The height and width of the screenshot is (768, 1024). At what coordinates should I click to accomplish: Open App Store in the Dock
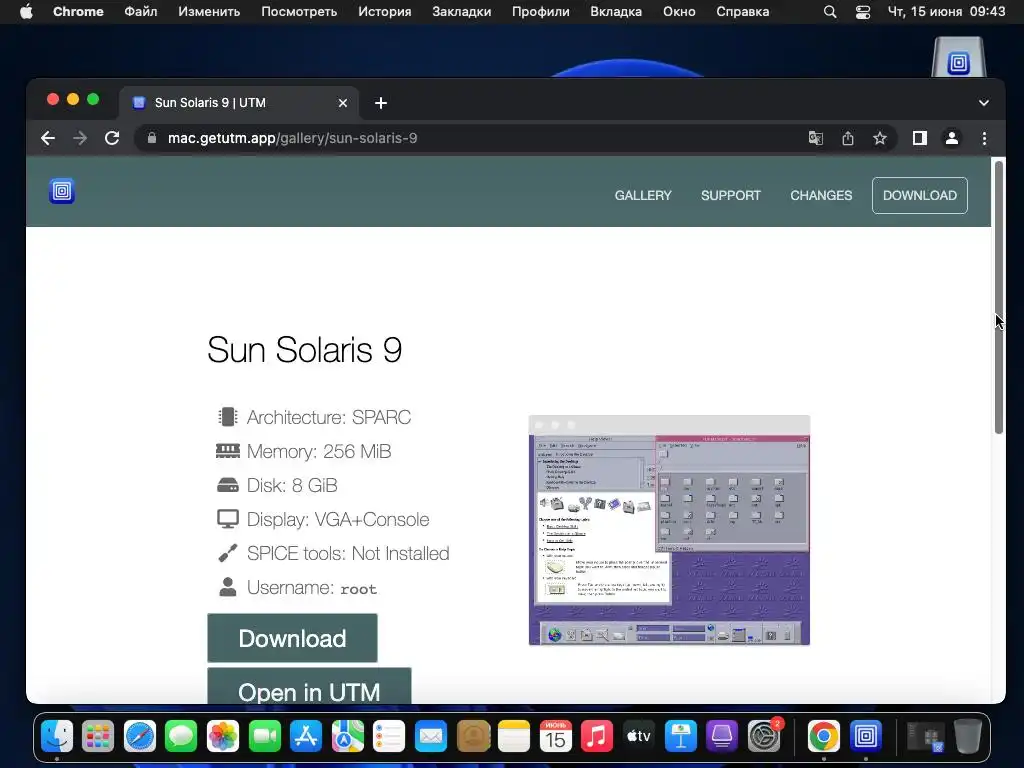(x=306, y=737)
